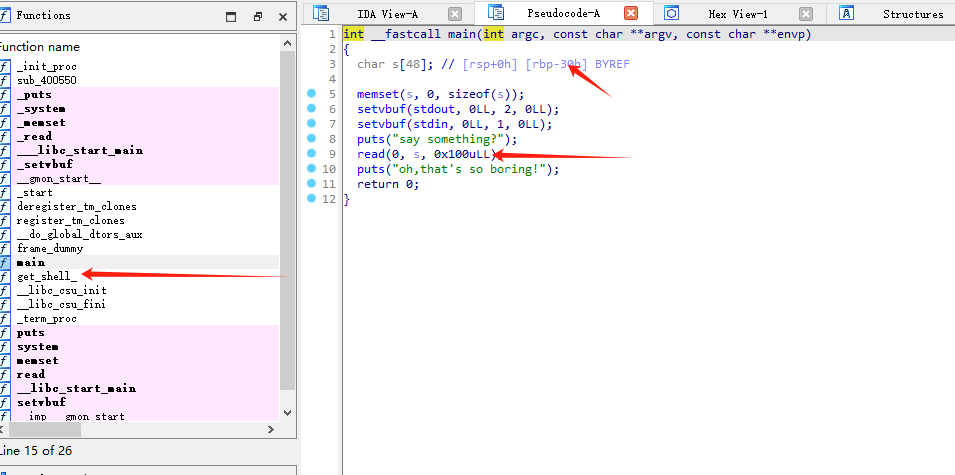Click function icon beside get_shell_
The width and height of the screenshot is (955, 475).
pyautogui.click(x=5, y=276)
